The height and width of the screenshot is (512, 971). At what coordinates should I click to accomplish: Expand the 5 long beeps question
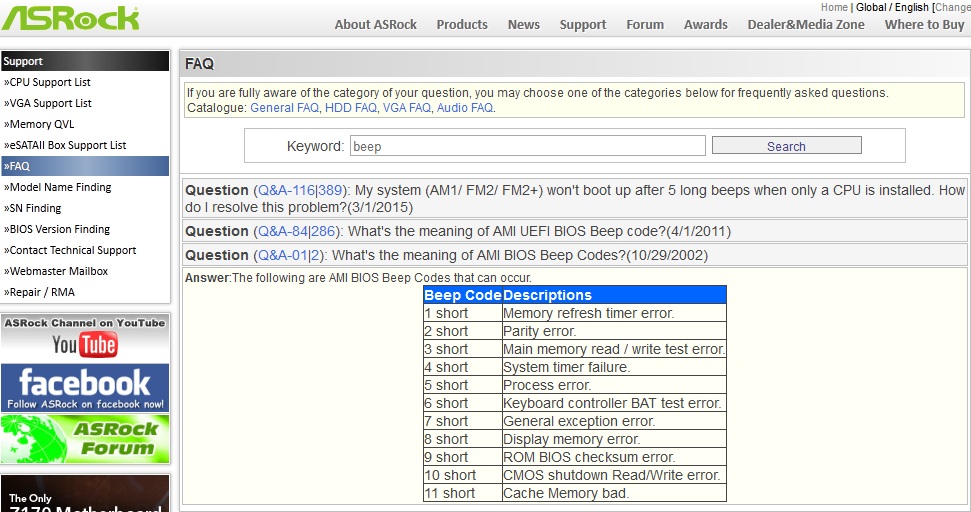(x=574, y=199)
